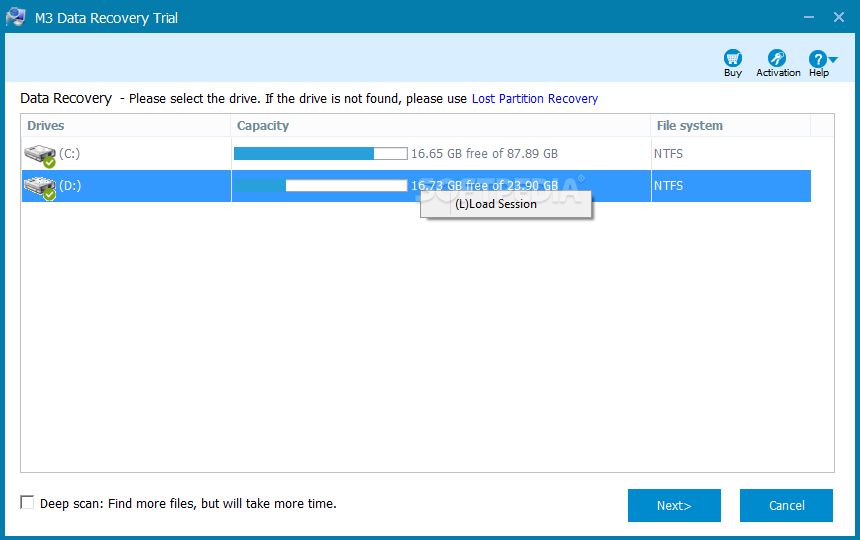Open the Activation key icon
Screen dimensions: 860x540
tap(777, 58)
